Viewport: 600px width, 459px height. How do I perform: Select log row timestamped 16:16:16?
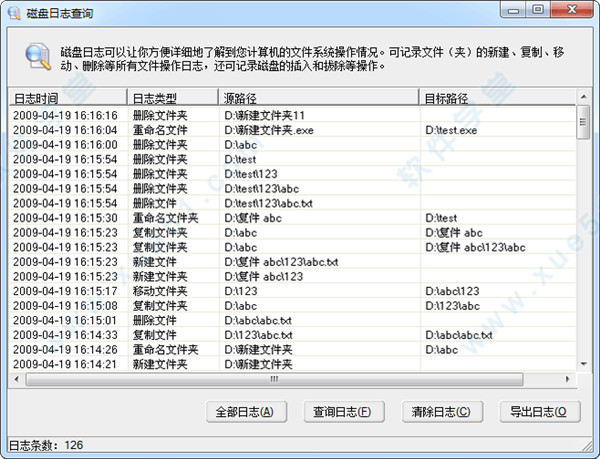click(x=292, y=115)
